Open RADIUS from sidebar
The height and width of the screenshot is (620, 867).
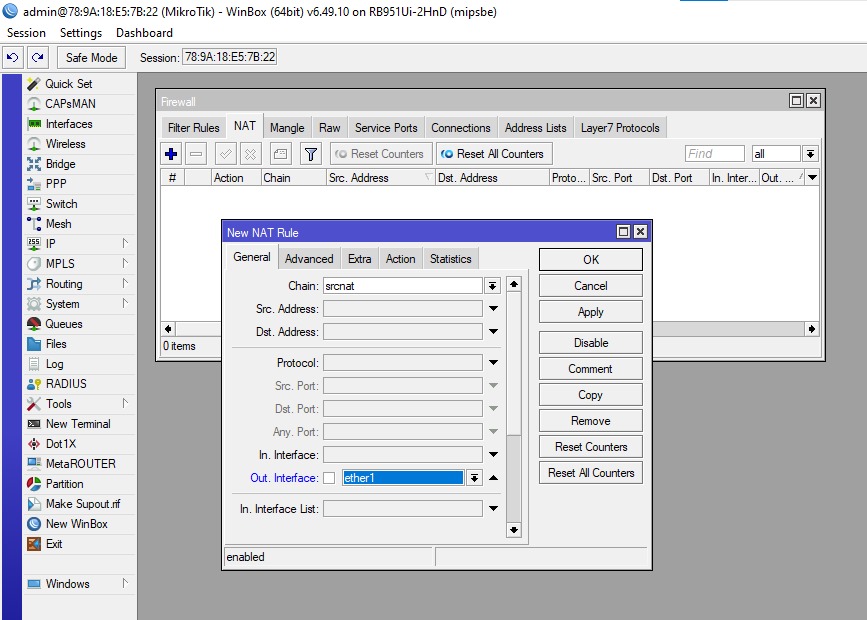click(x=80, y=383)
